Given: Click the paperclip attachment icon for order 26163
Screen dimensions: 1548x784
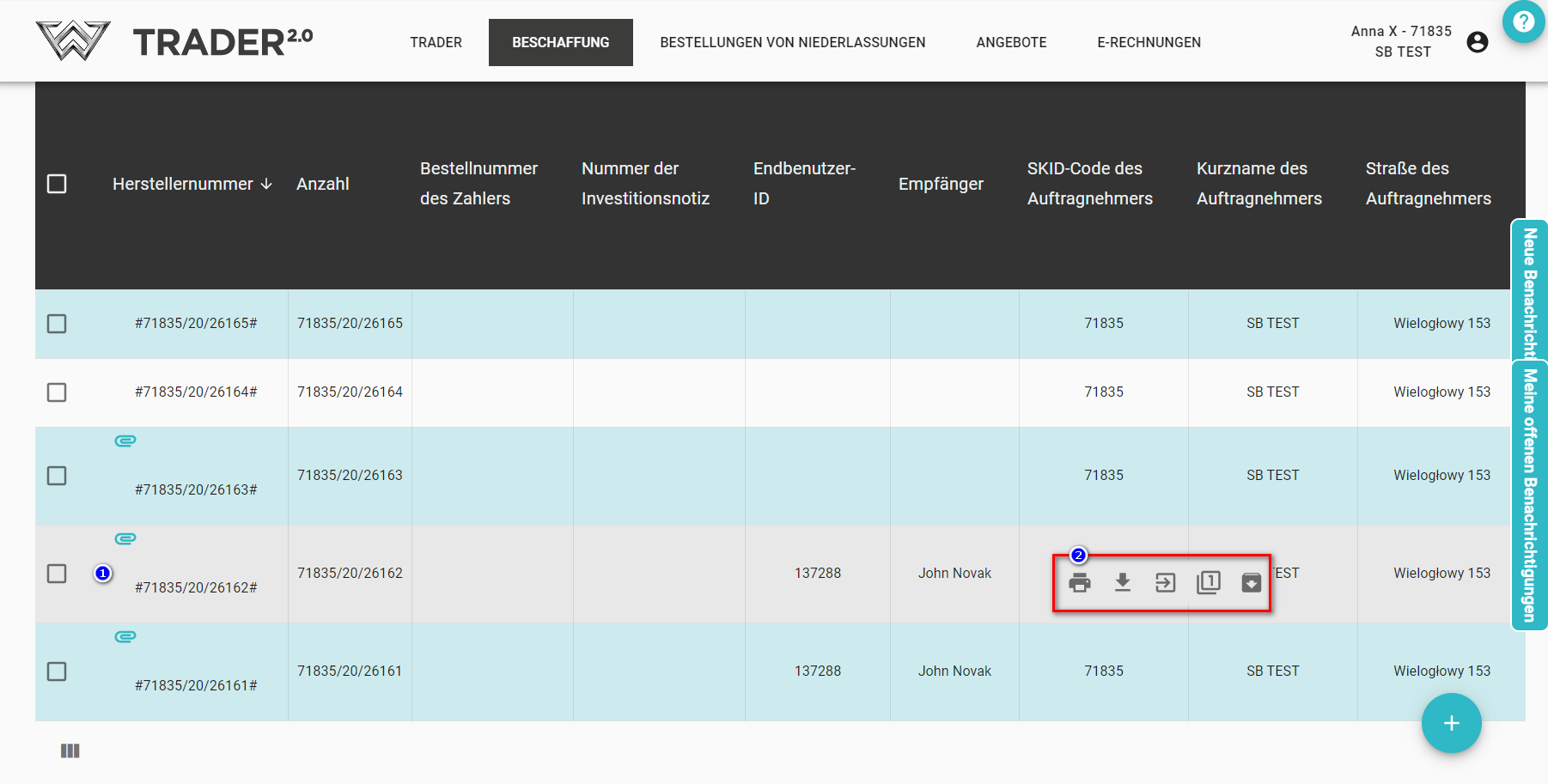Looking at the screenshot, I should 125,441.
